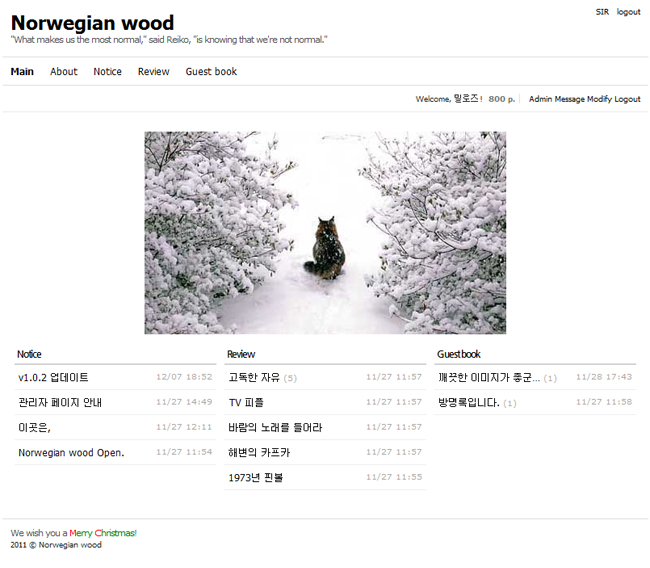
Task: Open guestbook post '방명록입니다.'
Action: tap(469, 402)
